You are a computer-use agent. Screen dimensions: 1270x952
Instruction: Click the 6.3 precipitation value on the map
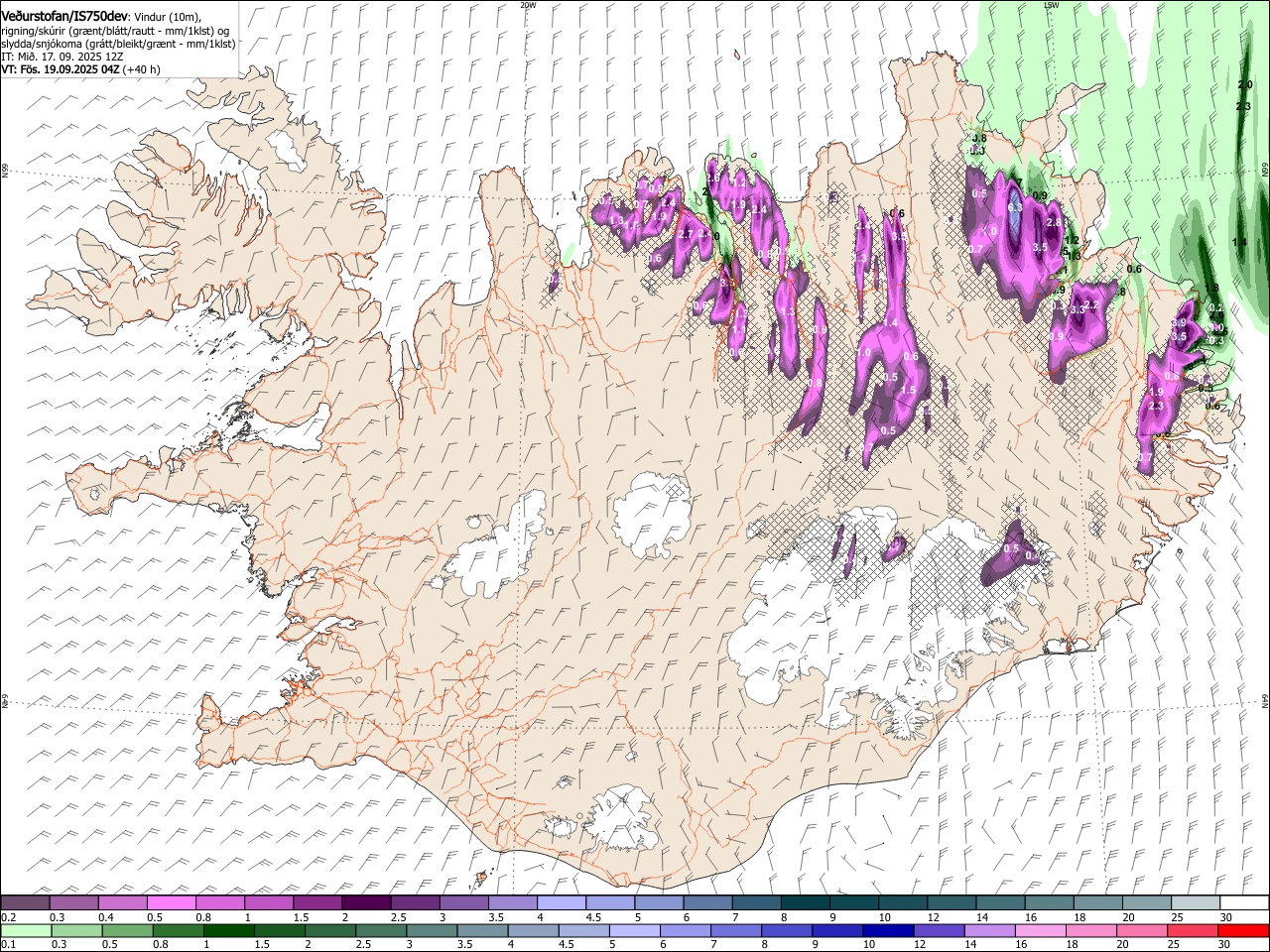tap(1014, 208)
